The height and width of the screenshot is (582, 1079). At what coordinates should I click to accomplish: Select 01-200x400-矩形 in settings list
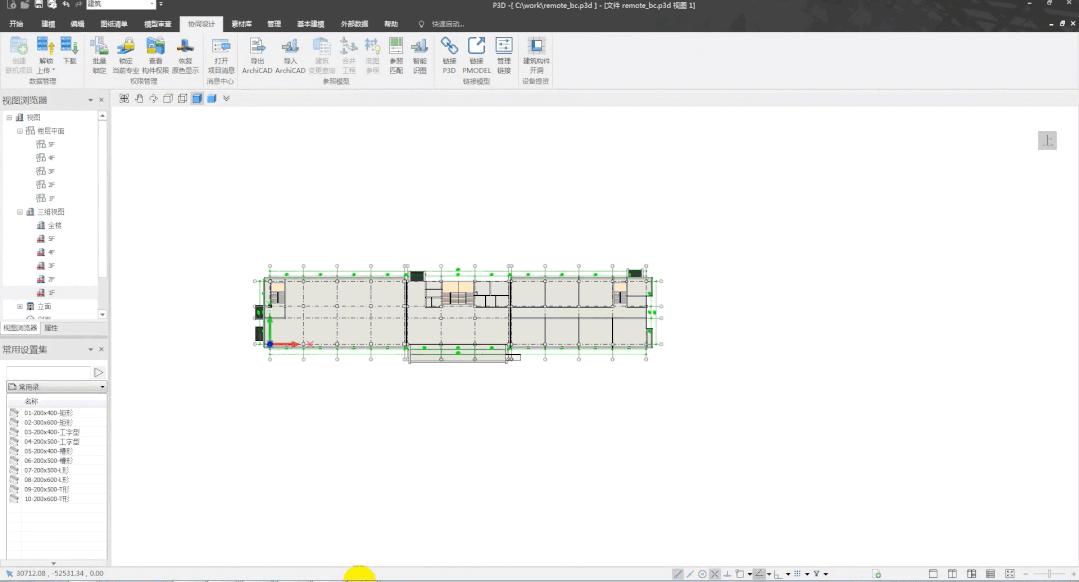48,412
